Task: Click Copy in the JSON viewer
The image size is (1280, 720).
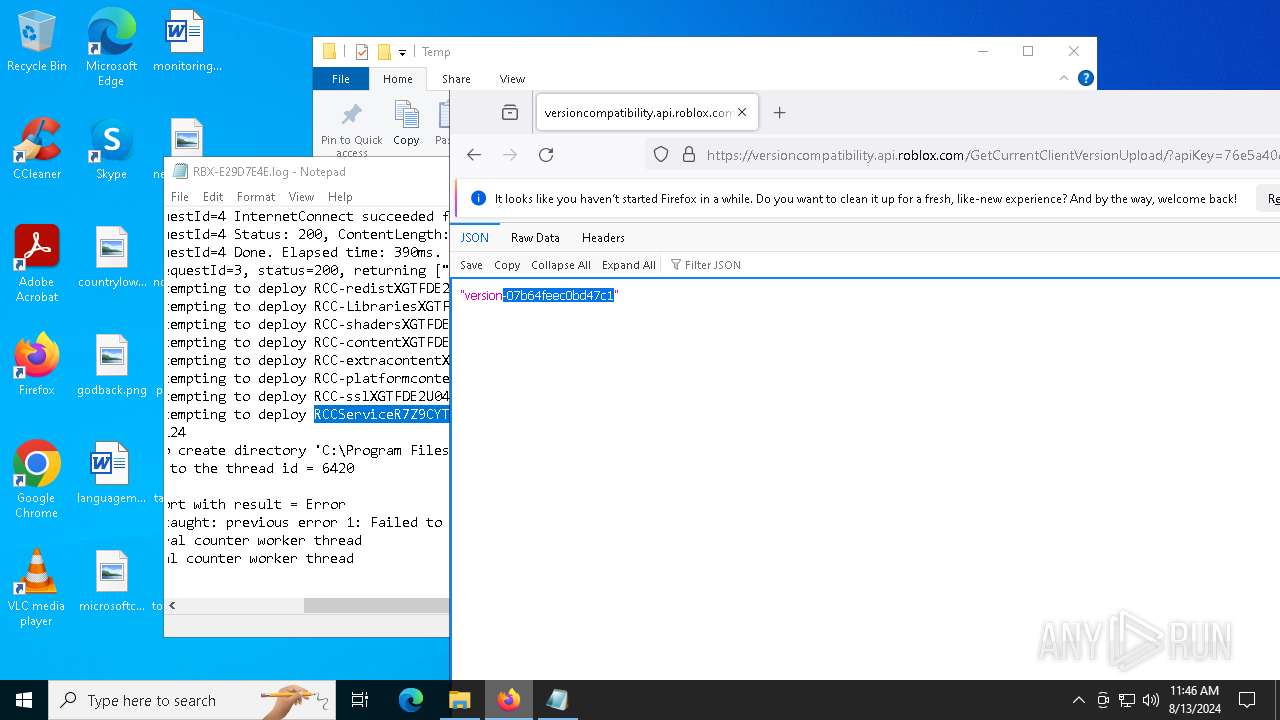Action: pos(507,265)
